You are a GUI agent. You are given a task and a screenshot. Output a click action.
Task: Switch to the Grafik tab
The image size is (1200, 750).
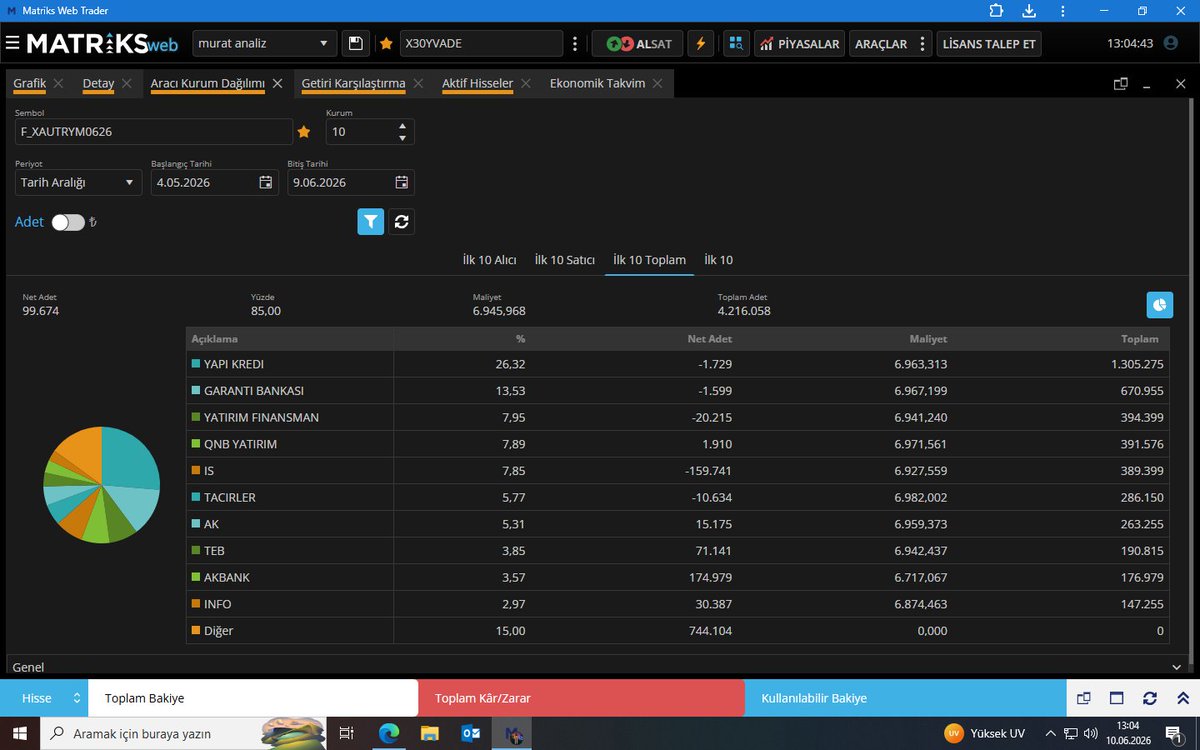coord(30,83)
